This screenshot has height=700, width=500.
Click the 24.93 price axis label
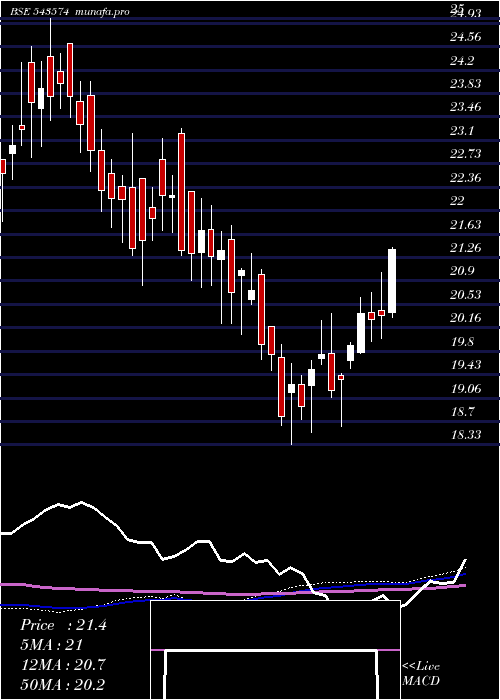465,14
